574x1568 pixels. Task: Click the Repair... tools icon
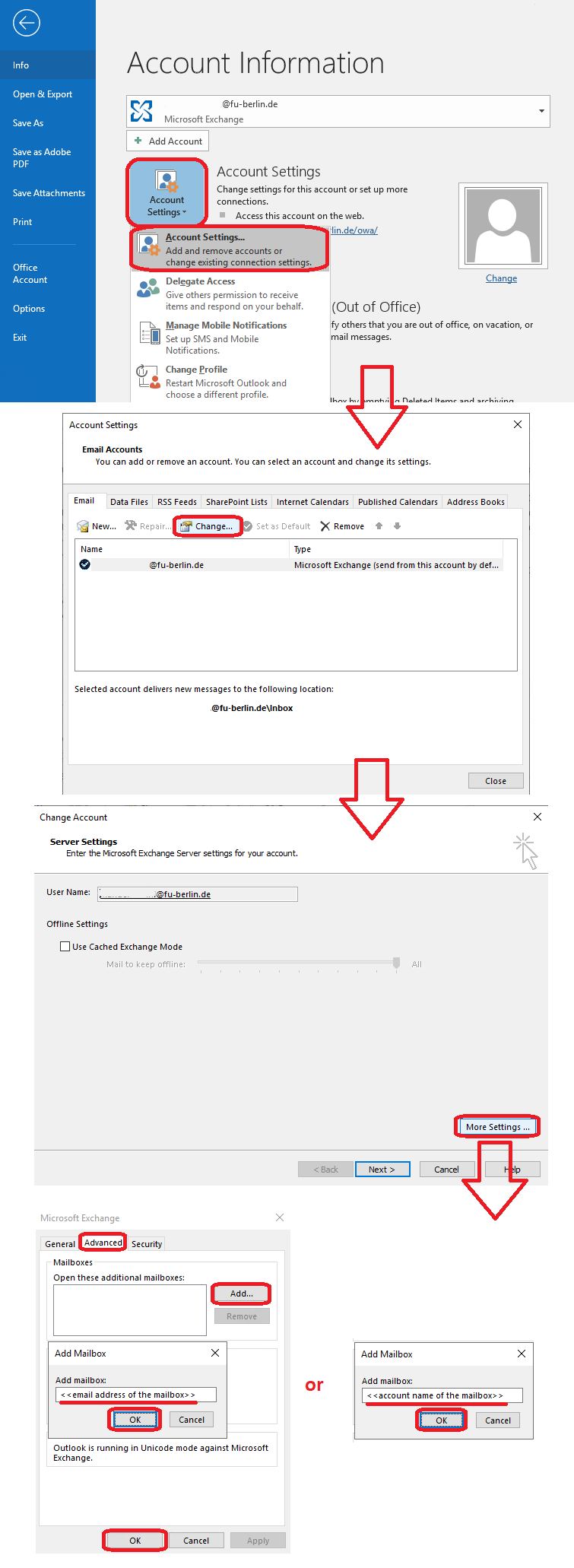(131, 525)
